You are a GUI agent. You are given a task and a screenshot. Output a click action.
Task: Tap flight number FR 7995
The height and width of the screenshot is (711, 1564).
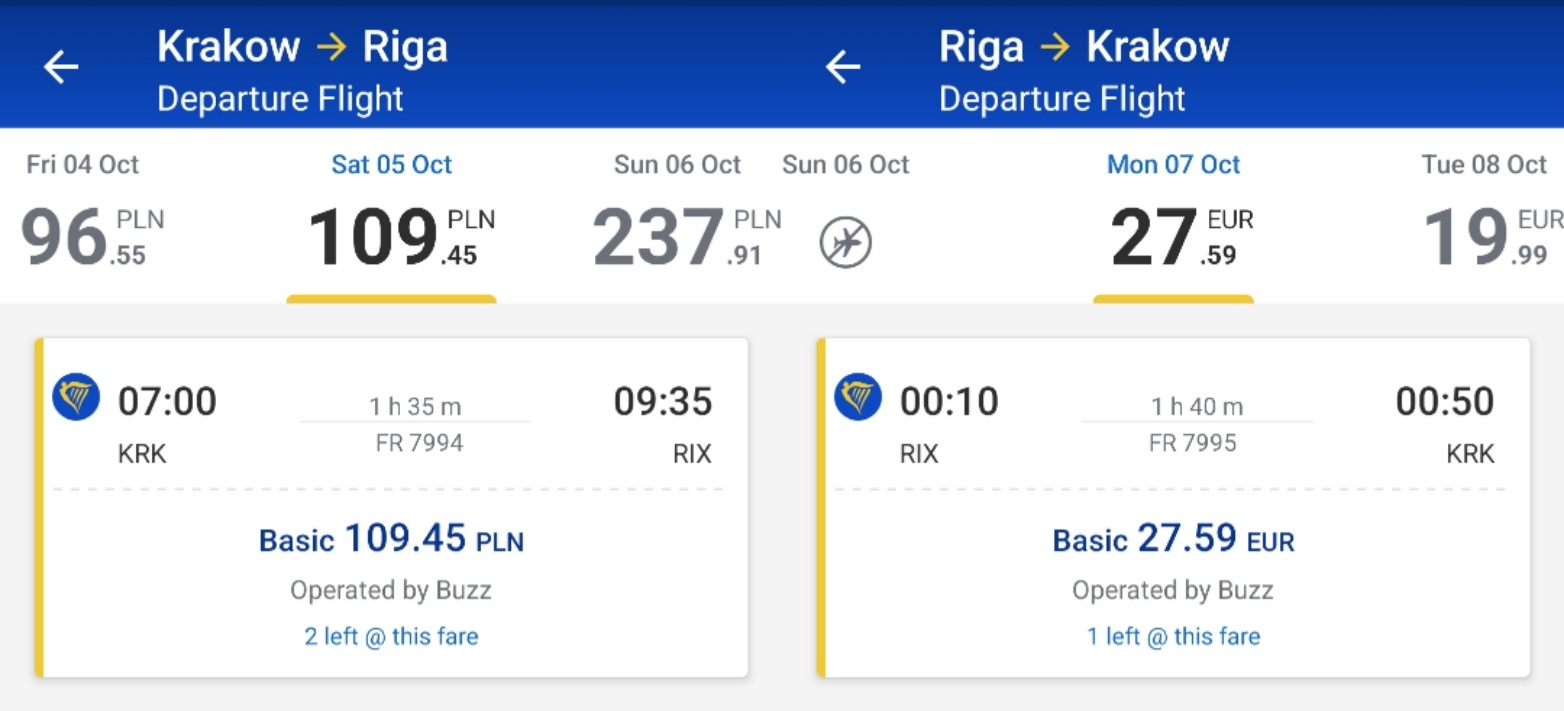click(1193, 443)
